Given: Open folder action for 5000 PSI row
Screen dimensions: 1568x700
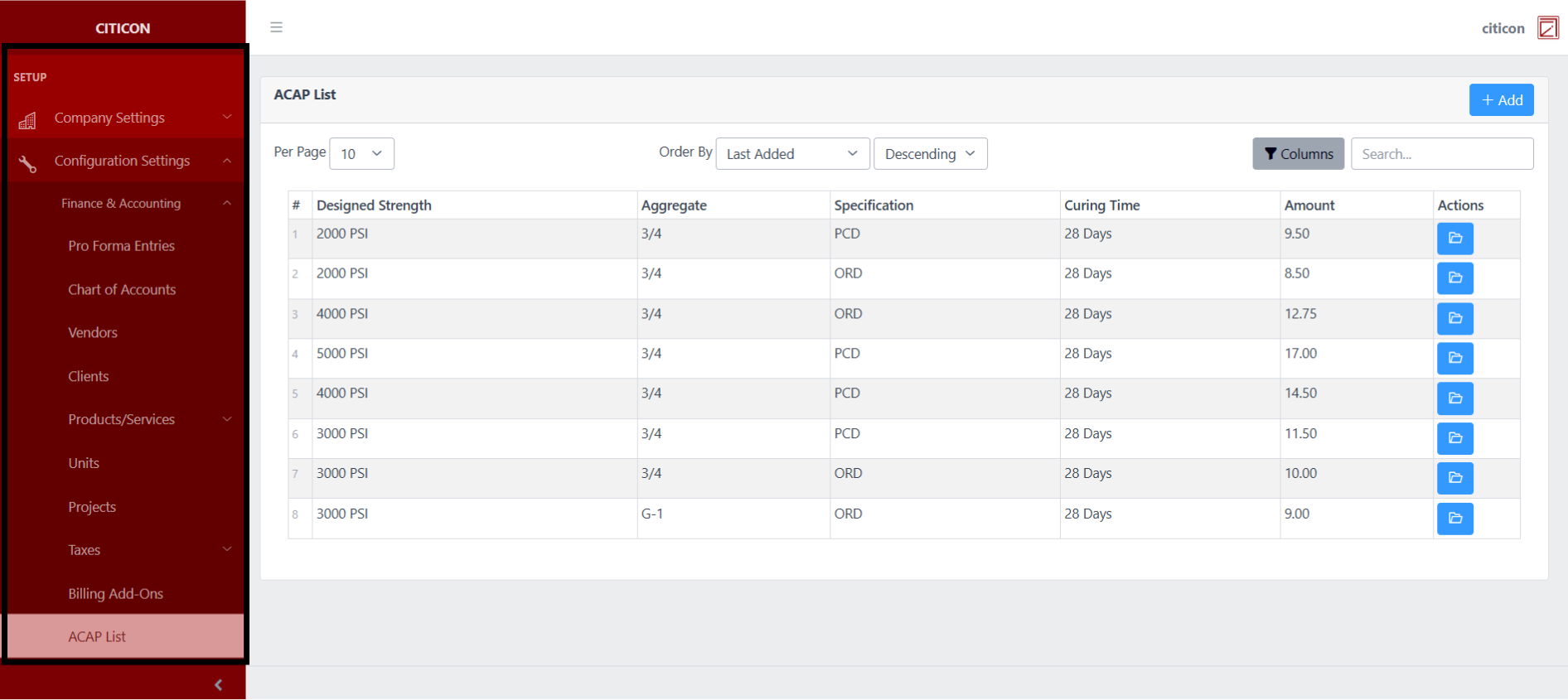Looking at the screenshot, I should click(1454, 359).
